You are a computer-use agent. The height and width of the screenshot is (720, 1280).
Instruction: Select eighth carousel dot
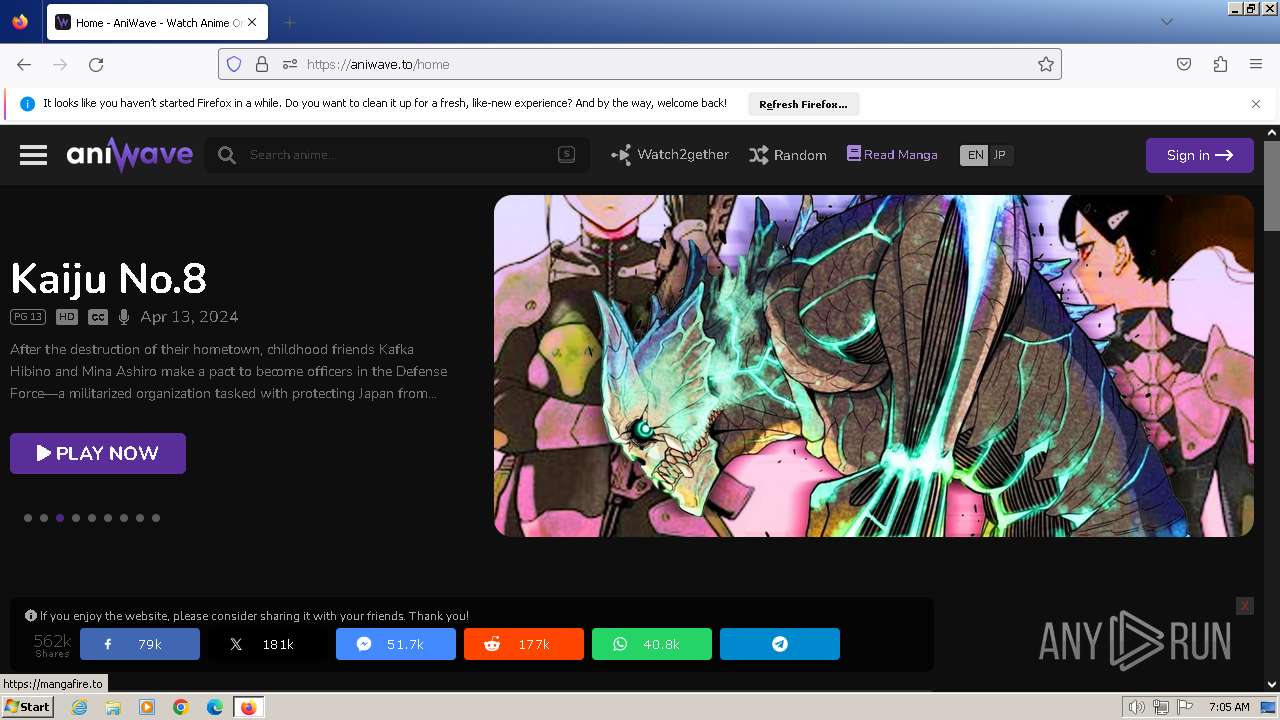pyautogui.click(x=140, y=518)
